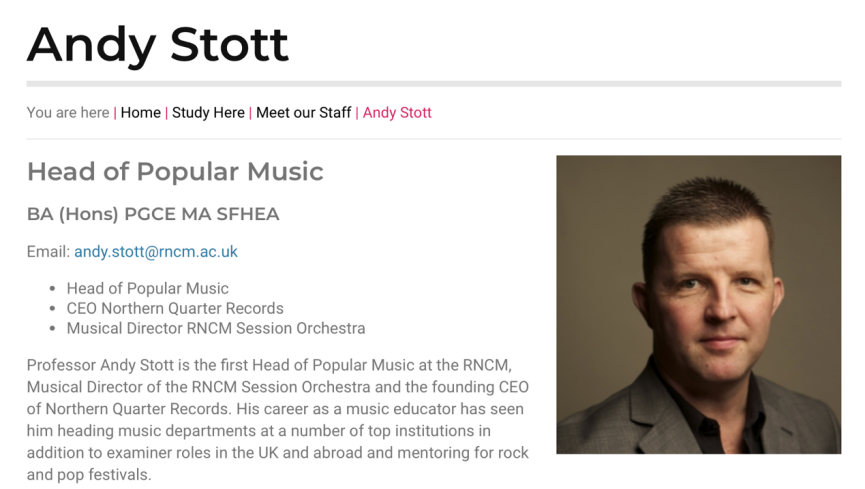Click the thin line below the breadcrumb

[x=434, y=139]
